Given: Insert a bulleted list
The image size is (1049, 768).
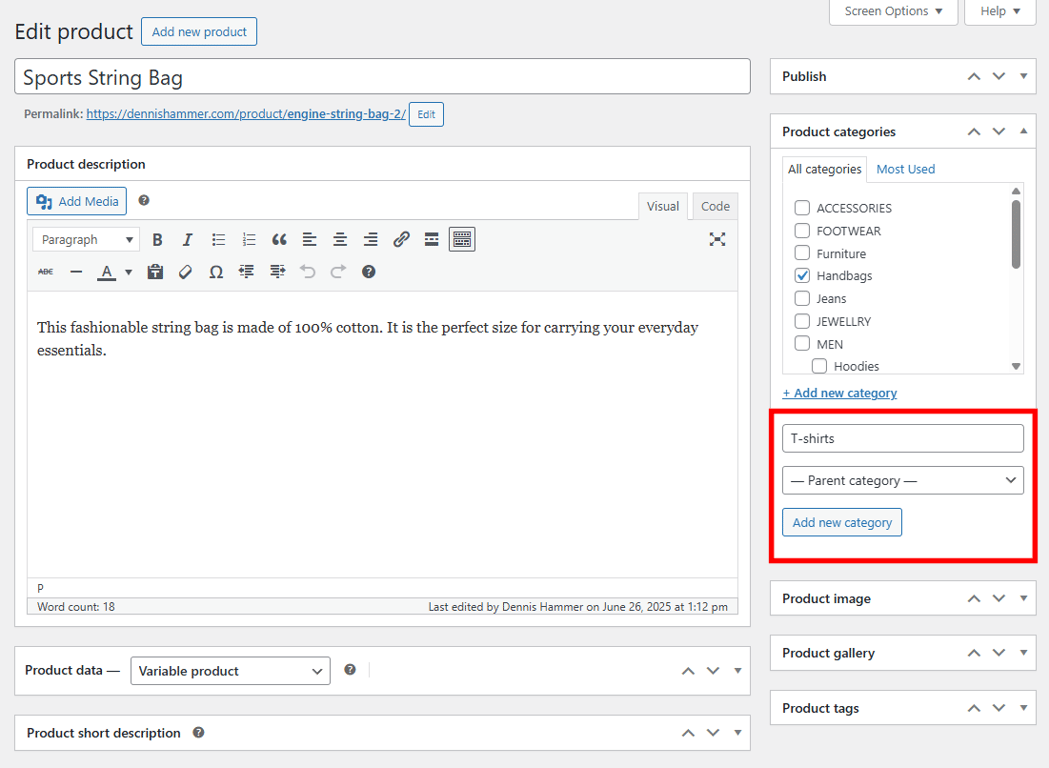Looking at the screenshot, I should [217, 239].
